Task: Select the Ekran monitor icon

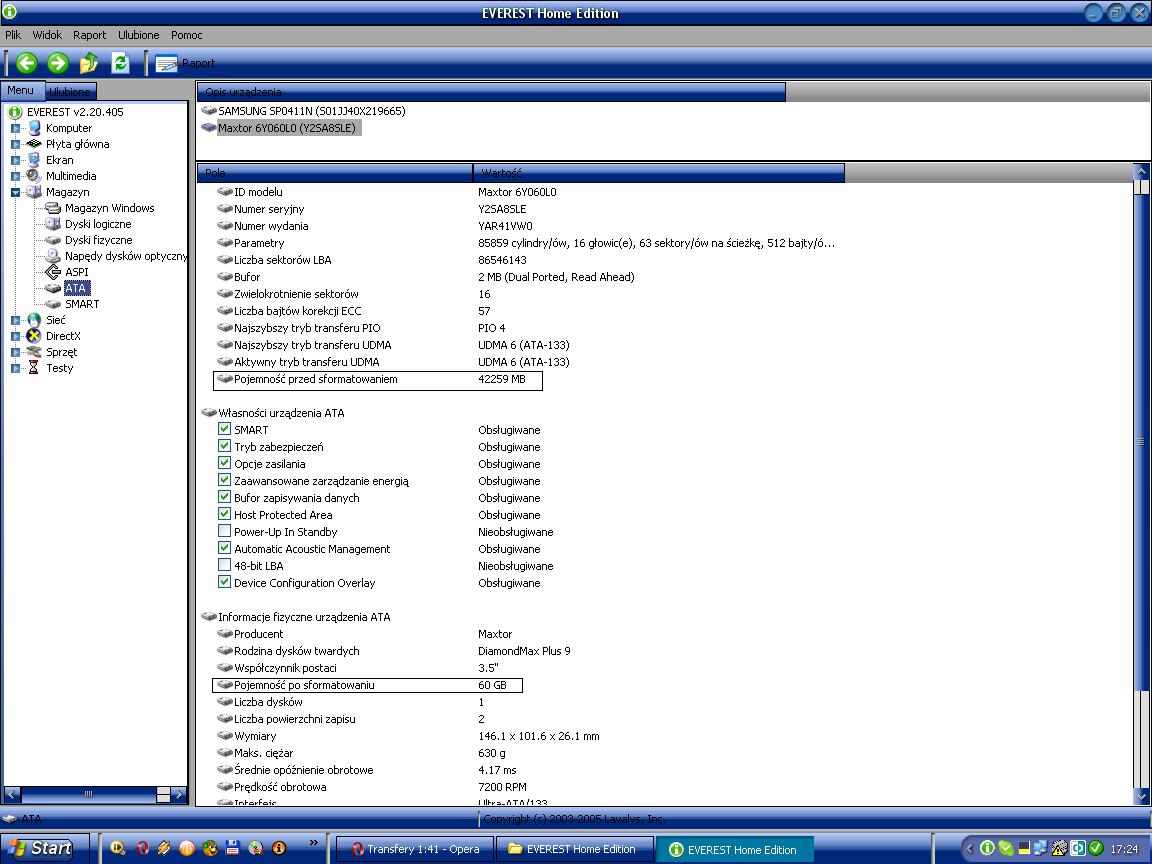Action: click(x=34, y=160)
